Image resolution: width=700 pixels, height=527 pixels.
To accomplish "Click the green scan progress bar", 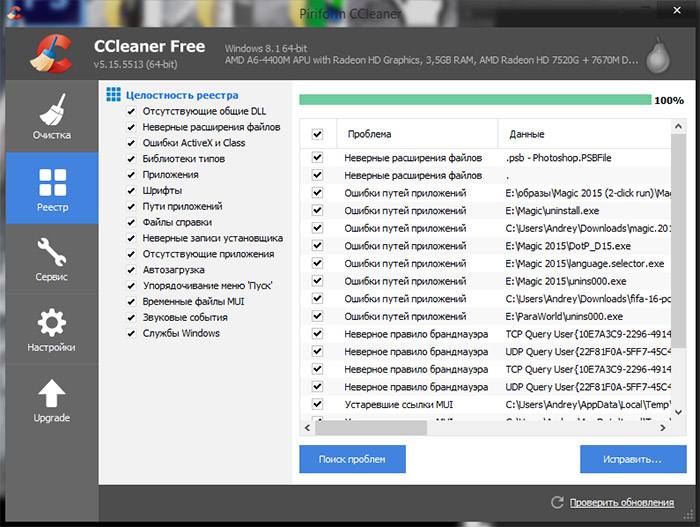I will (474, 100).
